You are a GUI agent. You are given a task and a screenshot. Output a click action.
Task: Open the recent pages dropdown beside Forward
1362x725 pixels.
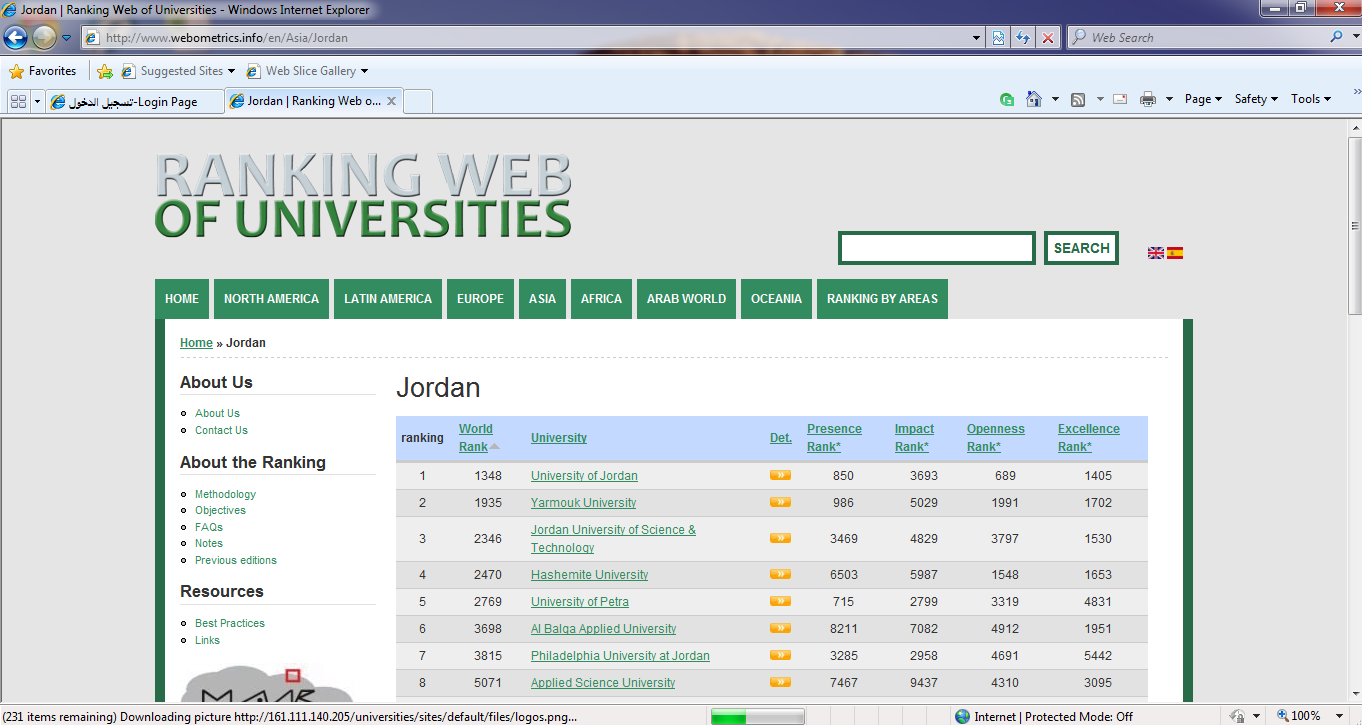tap(66, 38)
